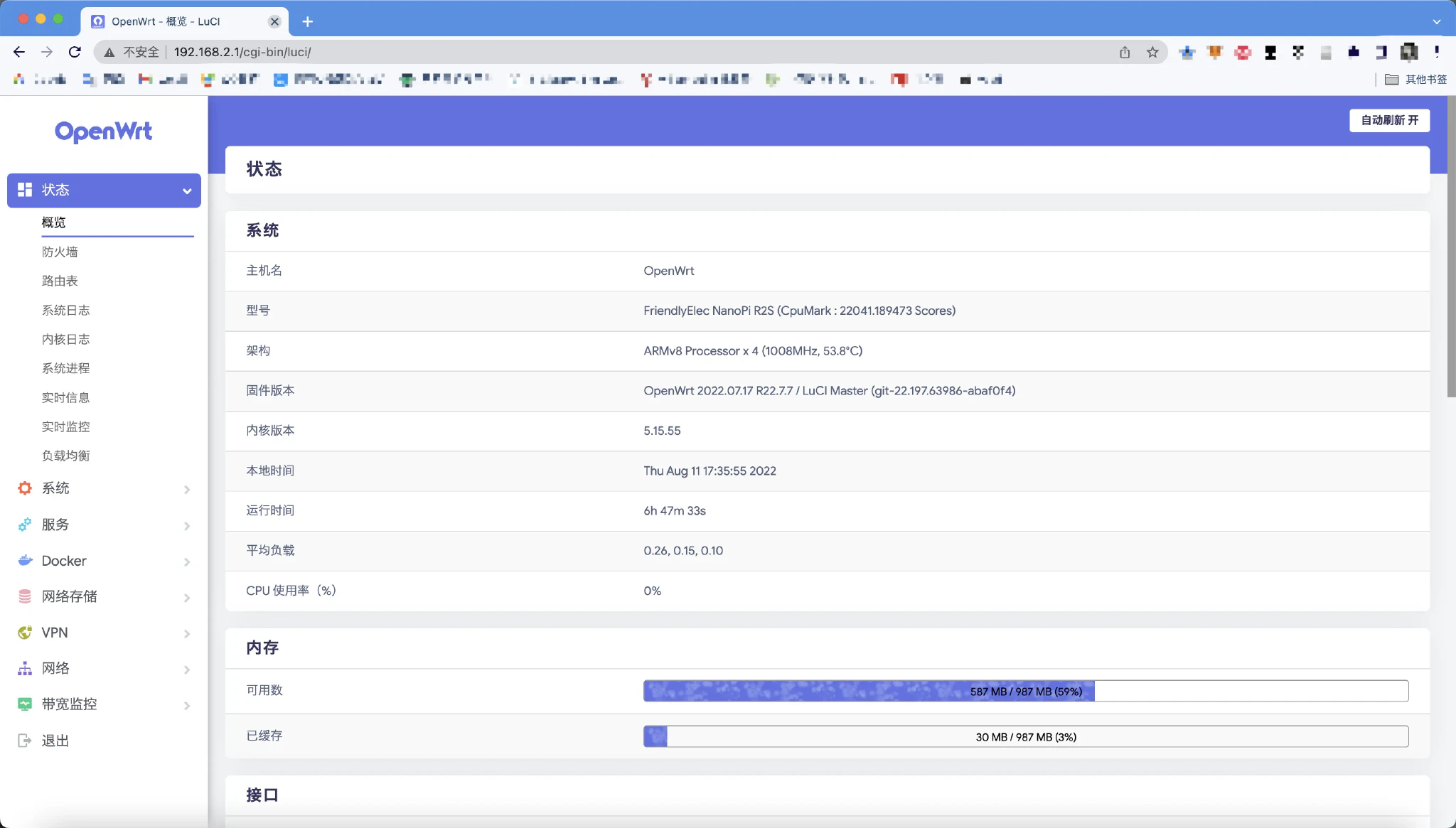Switch to the 防火墙 page
The image size is (1456, 828).
click(x=60, y=252)
